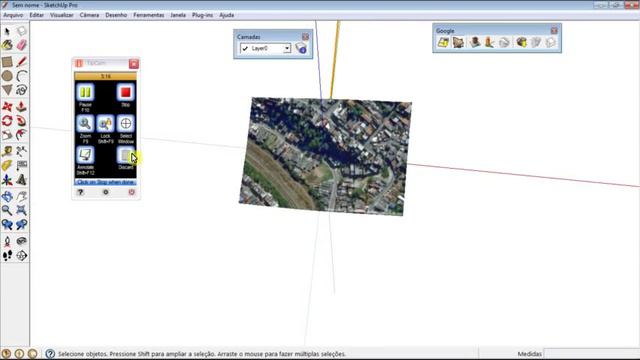Go to the Next view
Screen dimensions: 640x360
coord(22,224)
